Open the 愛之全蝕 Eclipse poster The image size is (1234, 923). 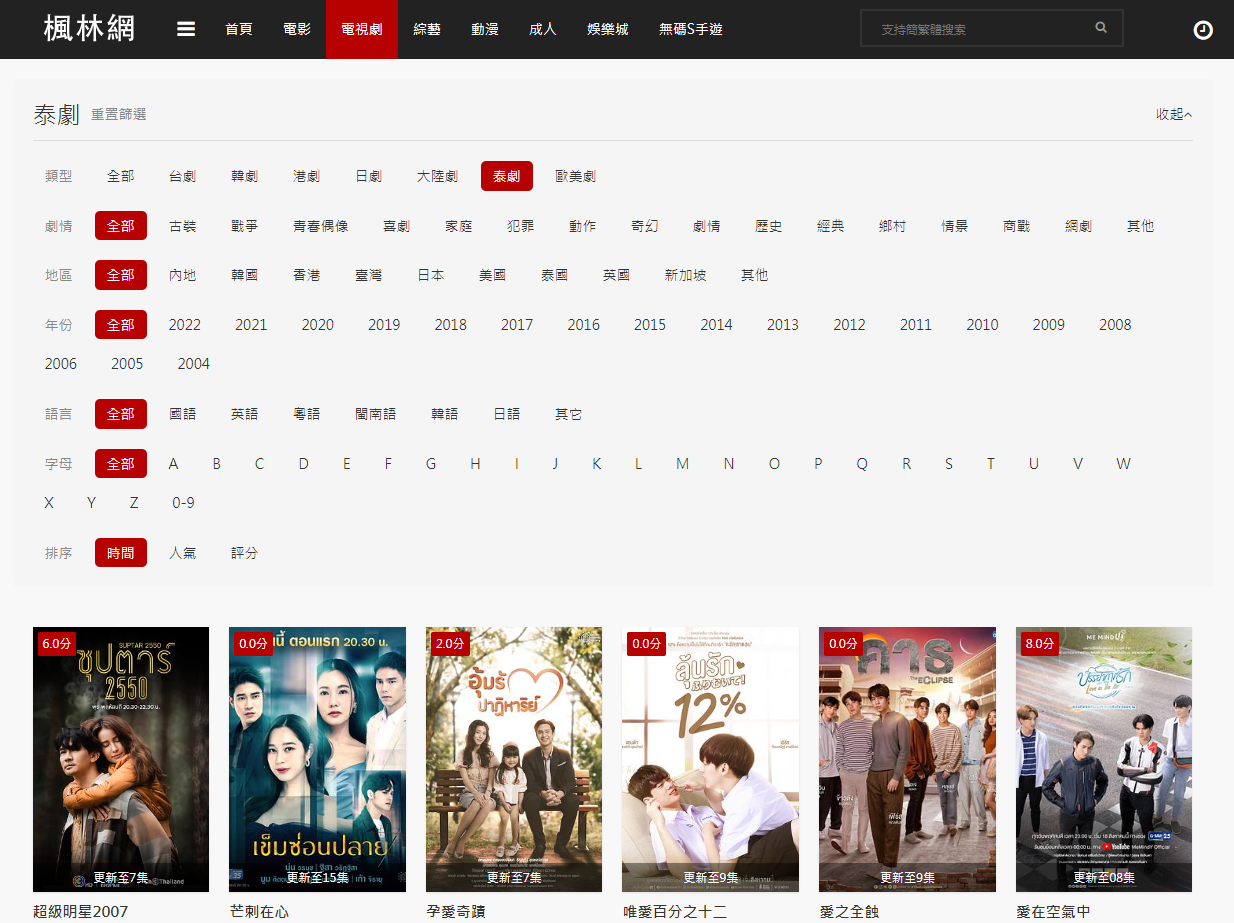coord(907,758)
